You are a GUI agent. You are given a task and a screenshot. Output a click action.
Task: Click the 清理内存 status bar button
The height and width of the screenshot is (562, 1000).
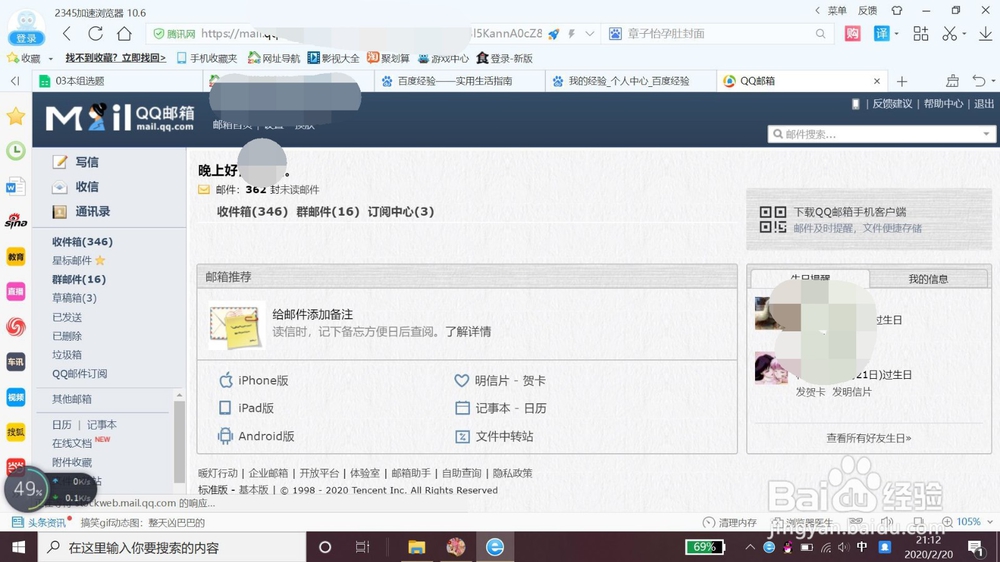pos(730,522)
